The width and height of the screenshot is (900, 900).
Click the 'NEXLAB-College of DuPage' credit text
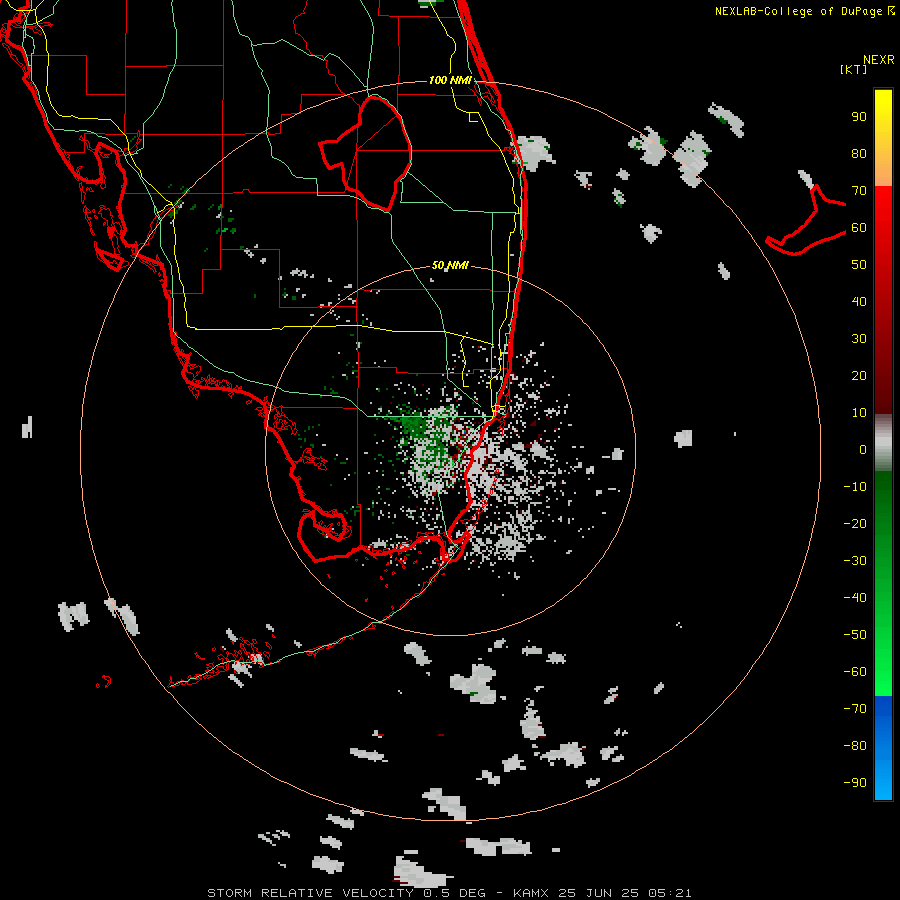click(x=801, y=11)
